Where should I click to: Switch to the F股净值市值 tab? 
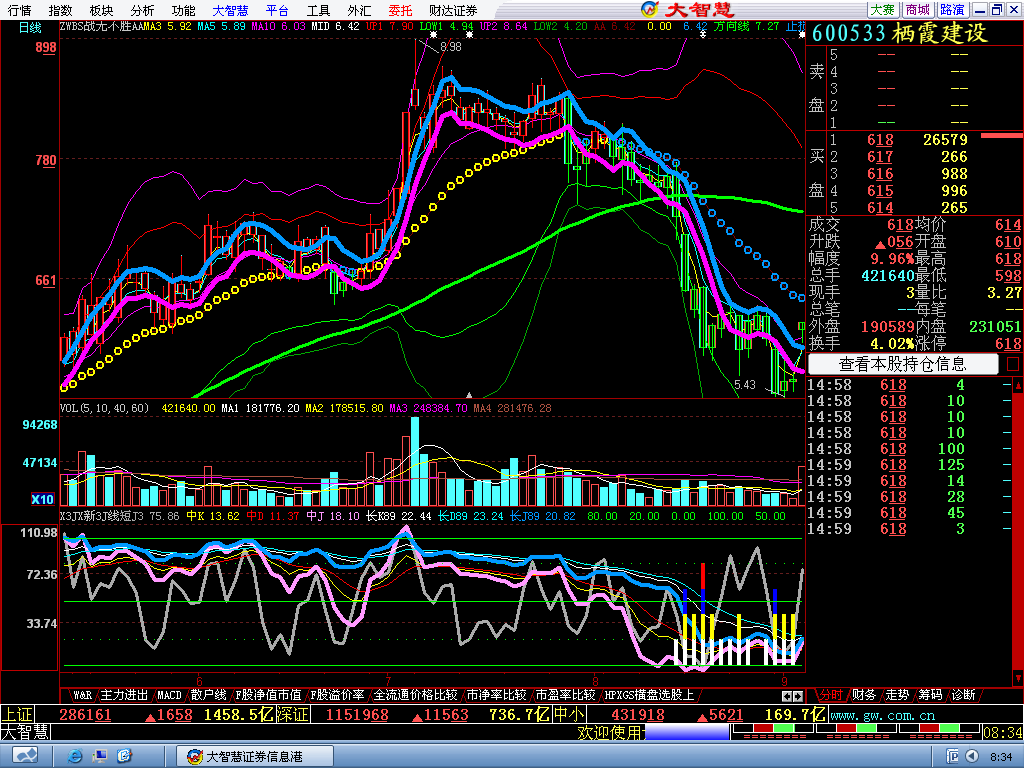point(268,695)
